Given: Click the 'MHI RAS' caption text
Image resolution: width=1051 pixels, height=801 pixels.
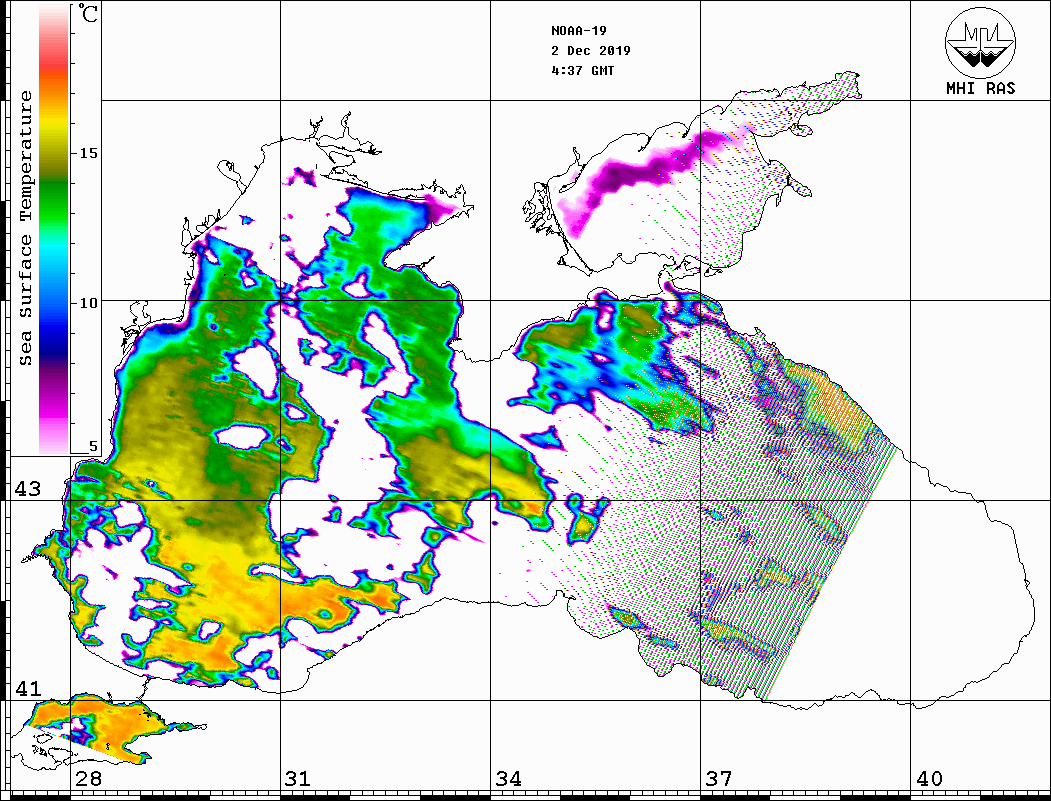Looking at the screenshot, I should (x=980, y=88).
